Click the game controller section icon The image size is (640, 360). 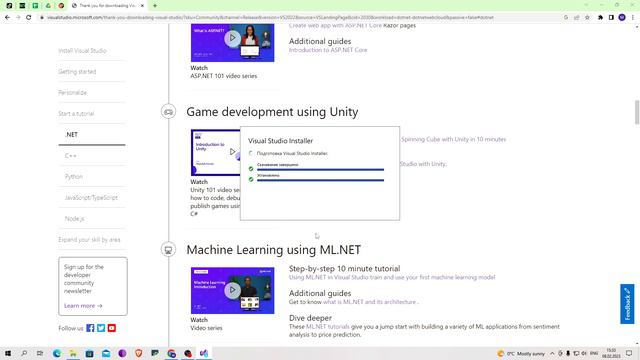(169, 112)
